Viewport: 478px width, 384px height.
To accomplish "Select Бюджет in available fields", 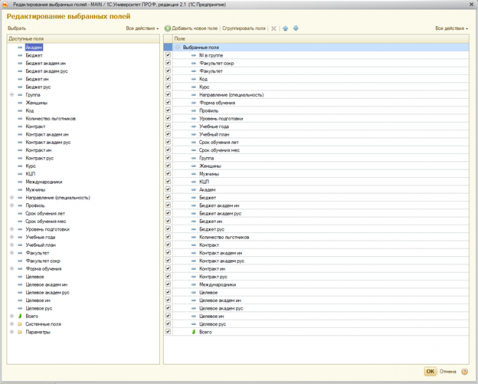I will (34, 55).
